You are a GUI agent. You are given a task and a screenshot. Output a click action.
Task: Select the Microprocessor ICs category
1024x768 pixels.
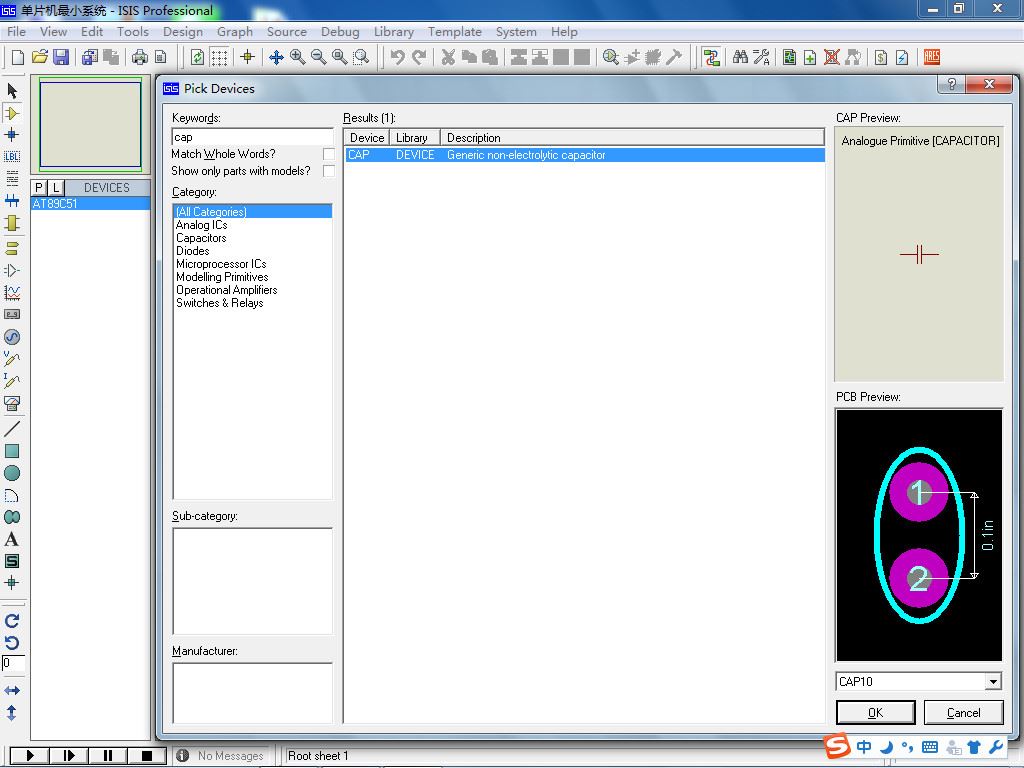point(221,264)
